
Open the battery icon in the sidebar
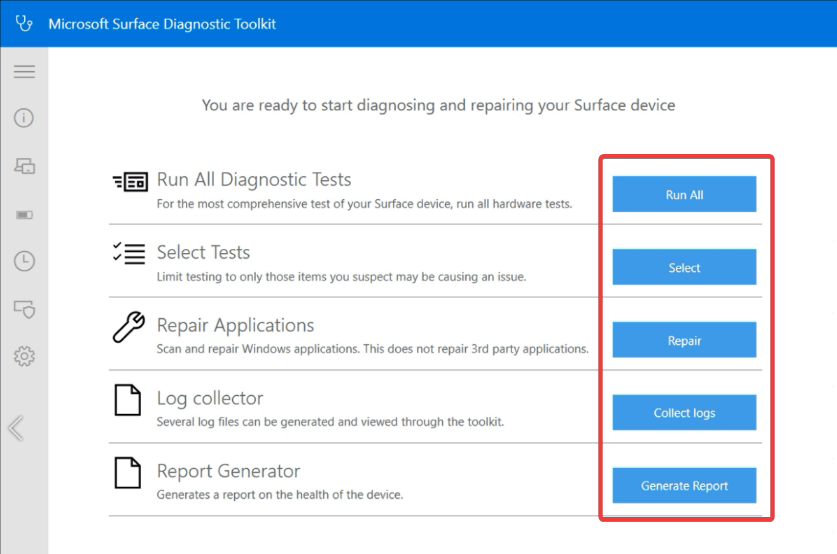click(25, 215)
